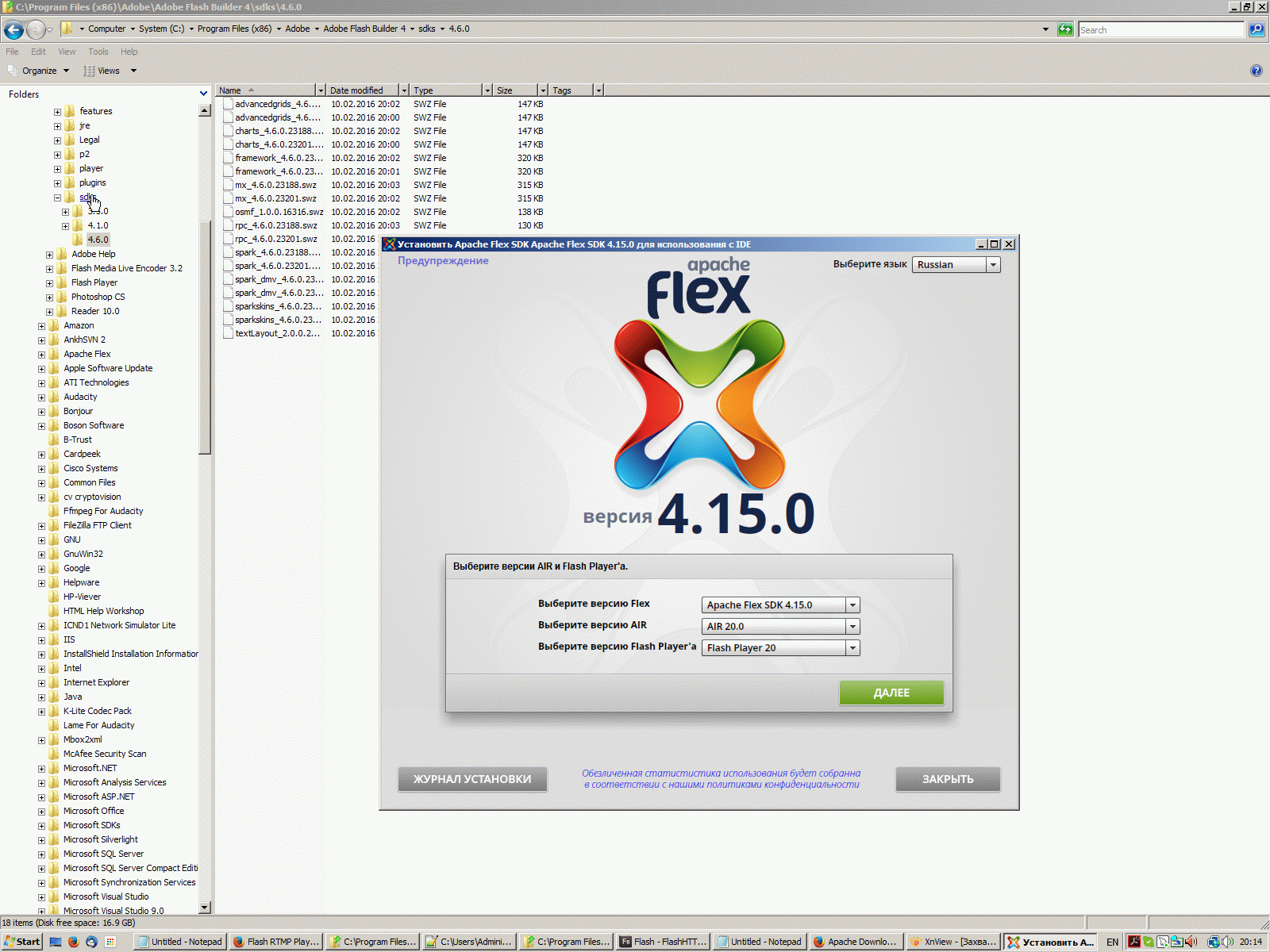Open the Edit menu
The height and width of the screenshot is (952, 1270).
[x=38, y=52]
